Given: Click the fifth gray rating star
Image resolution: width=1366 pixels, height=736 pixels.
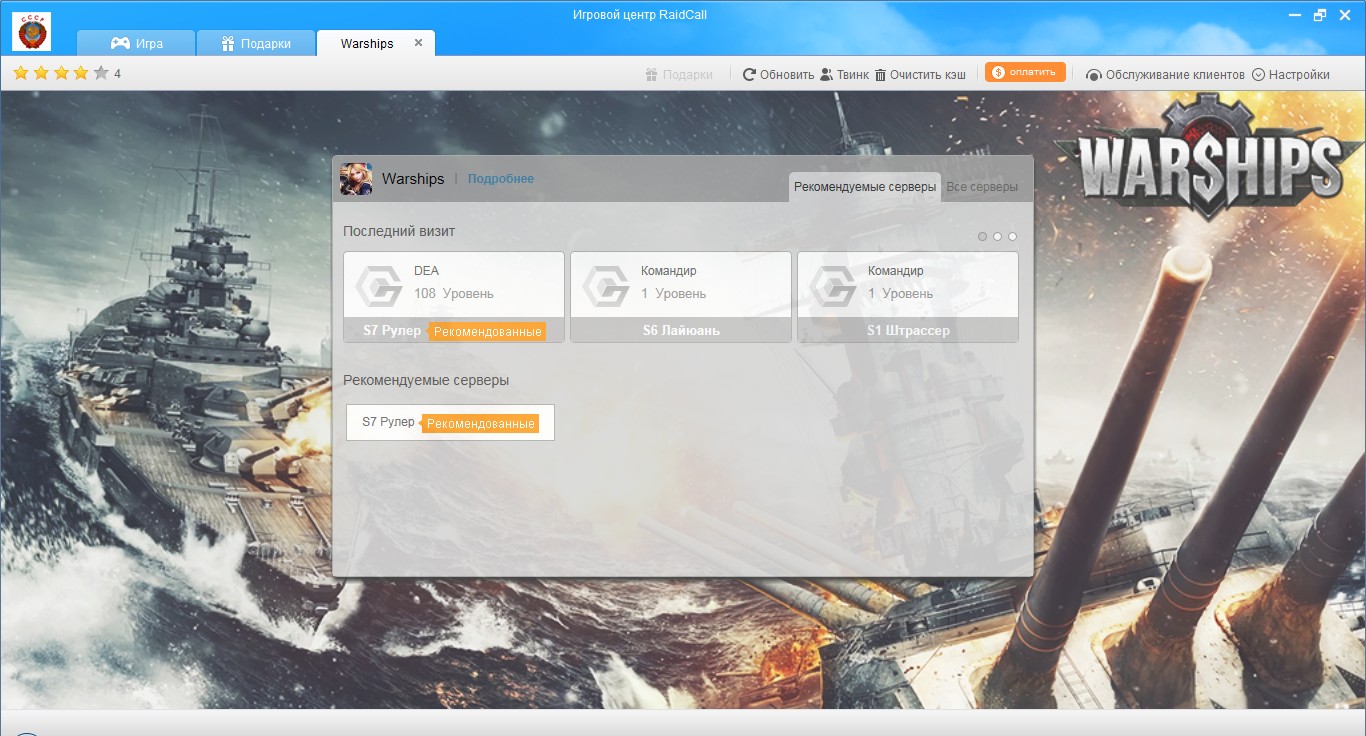Looking at the screenshot, I should 101,73.
